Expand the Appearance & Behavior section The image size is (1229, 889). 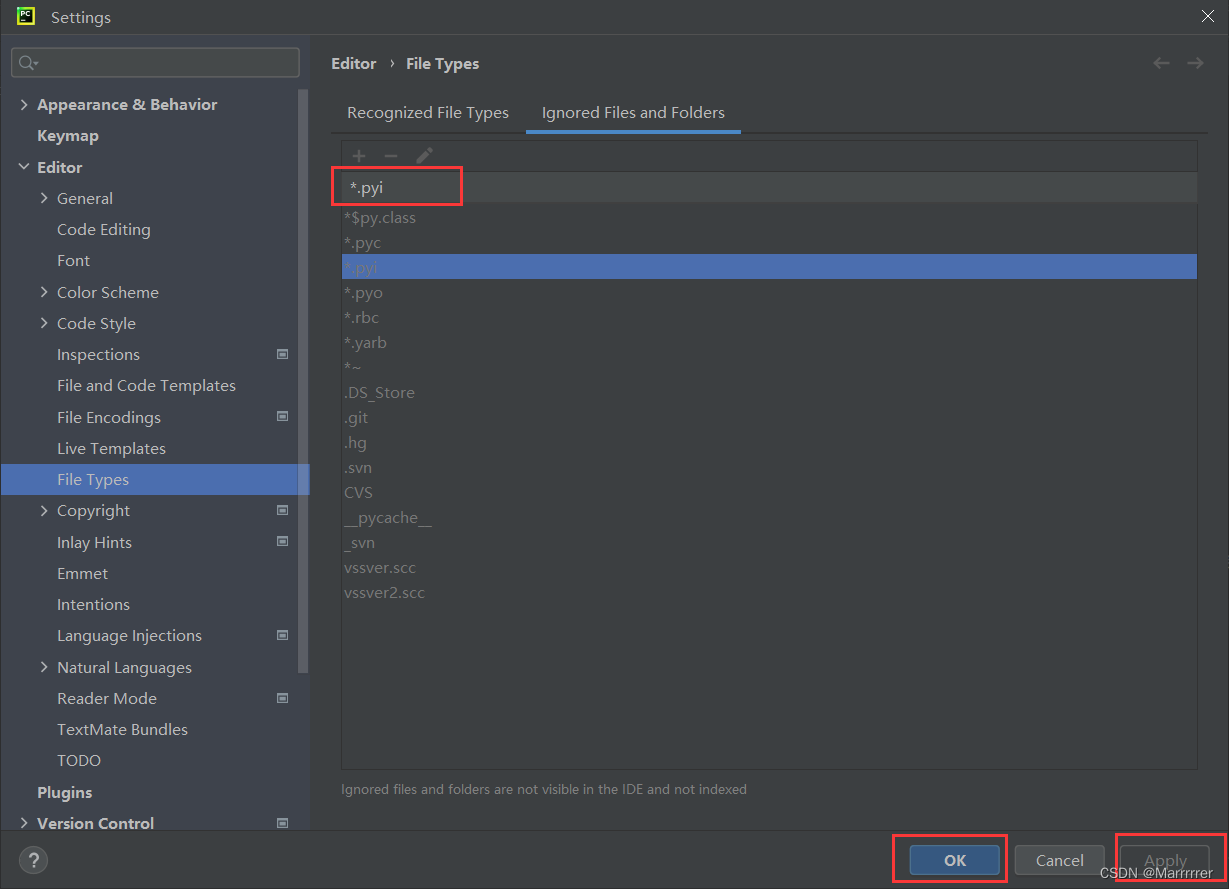point(24,104)
